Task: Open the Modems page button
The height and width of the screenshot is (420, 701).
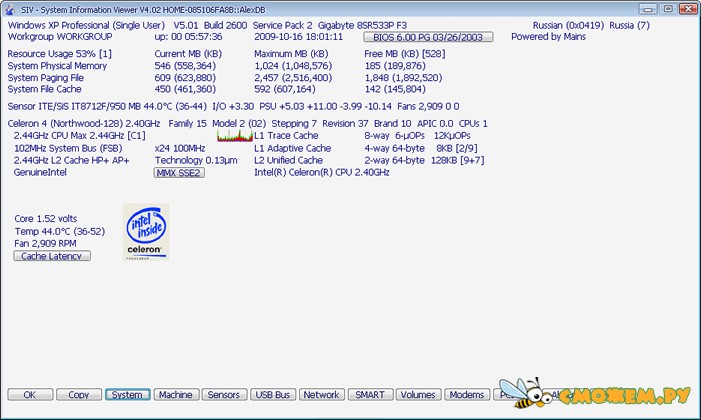Action: pos(467,395)
